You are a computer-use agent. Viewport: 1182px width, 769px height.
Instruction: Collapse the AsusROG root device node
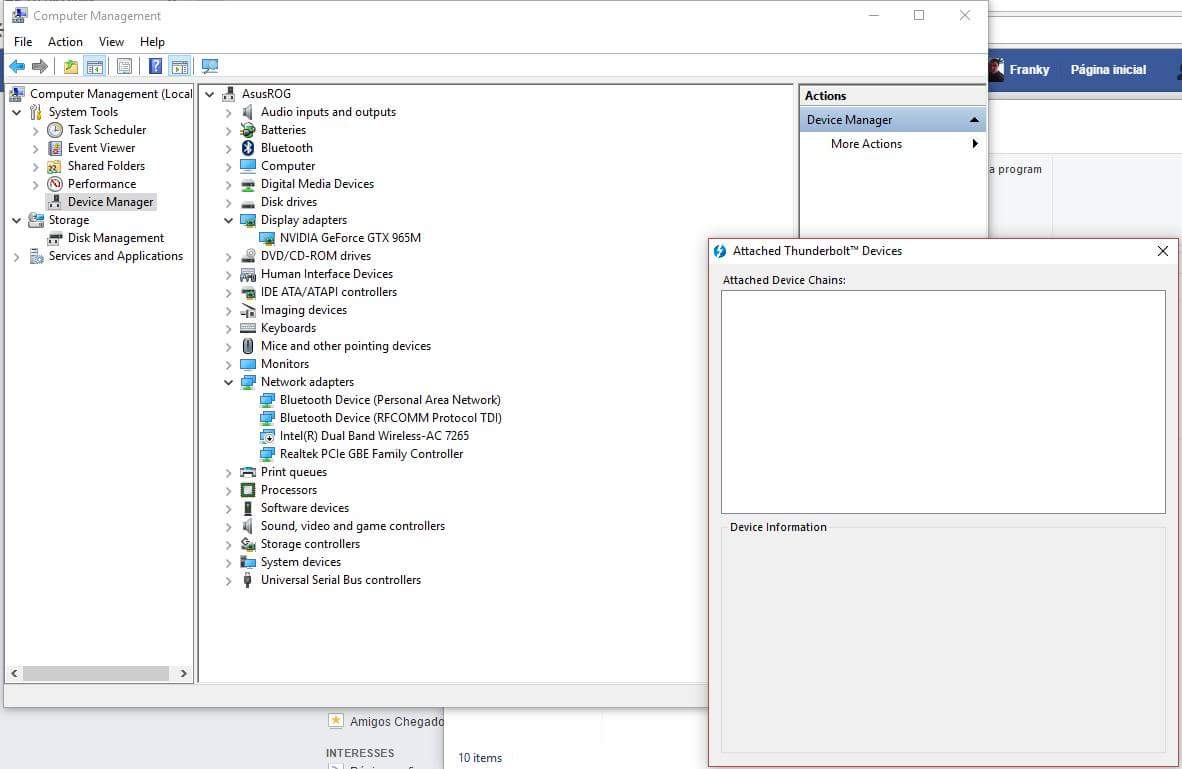coord(210,94)
